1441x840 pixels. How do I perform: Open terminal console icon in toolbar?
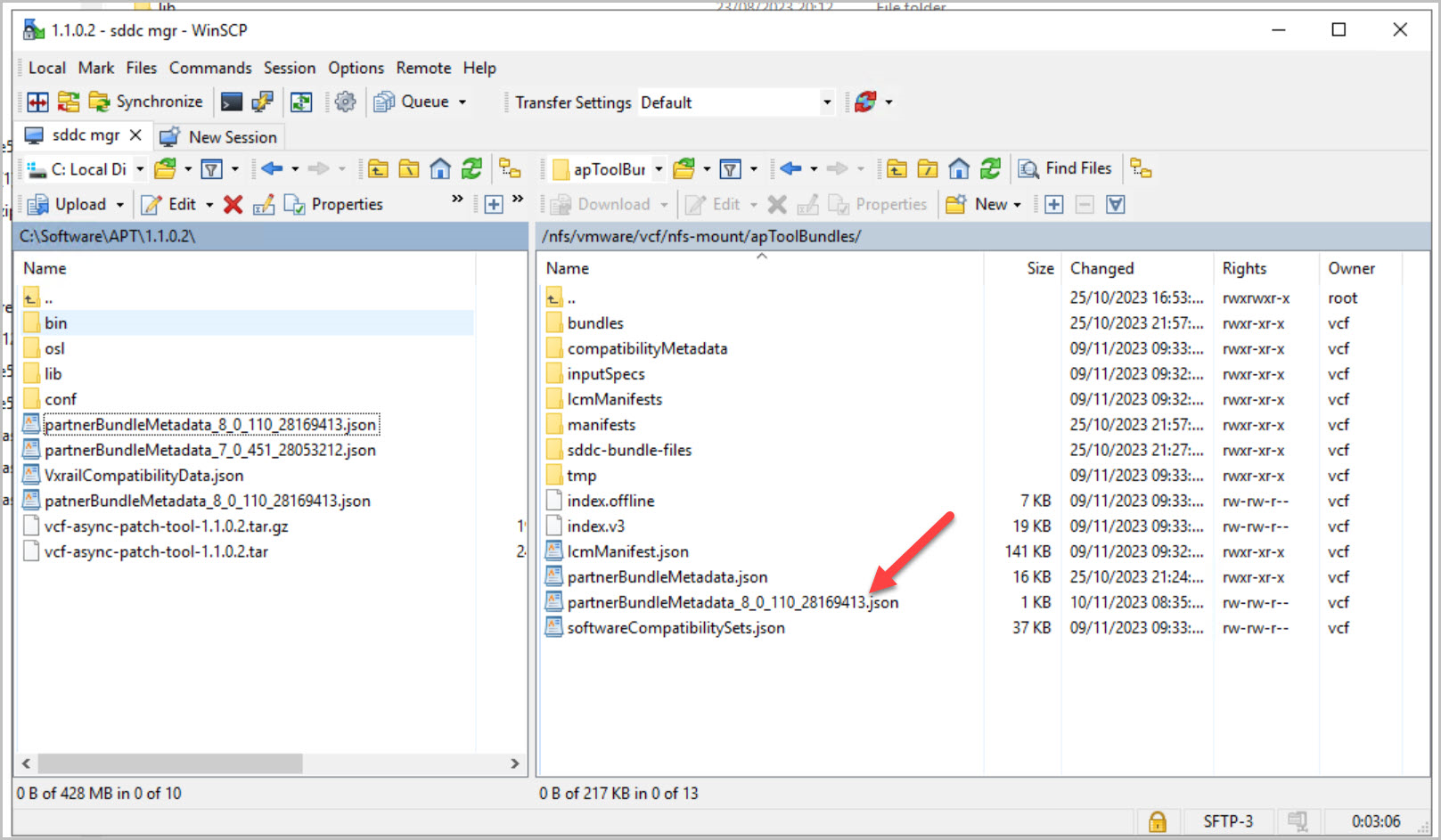coord(232,102)
